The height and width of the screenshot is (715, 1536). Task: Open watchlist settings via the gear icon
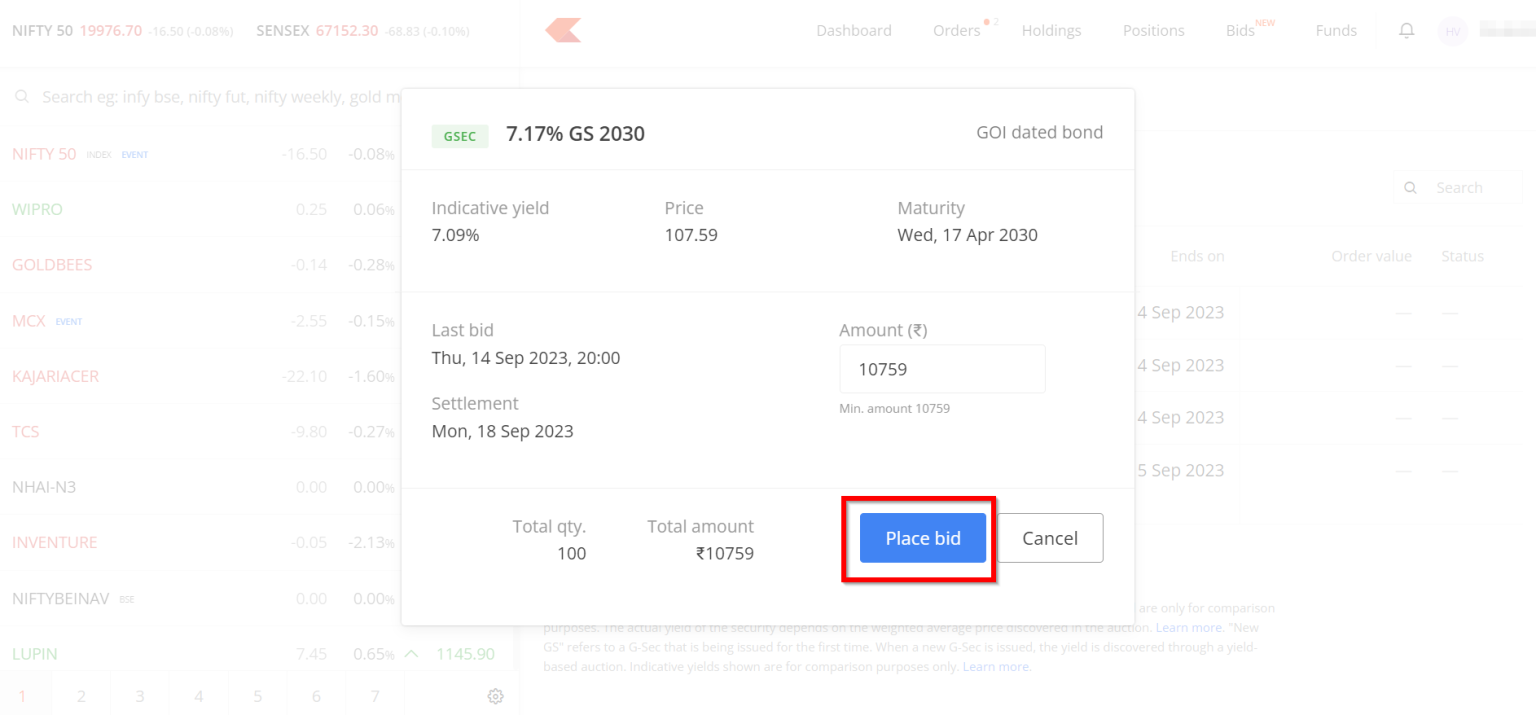(x=495, y=696)
